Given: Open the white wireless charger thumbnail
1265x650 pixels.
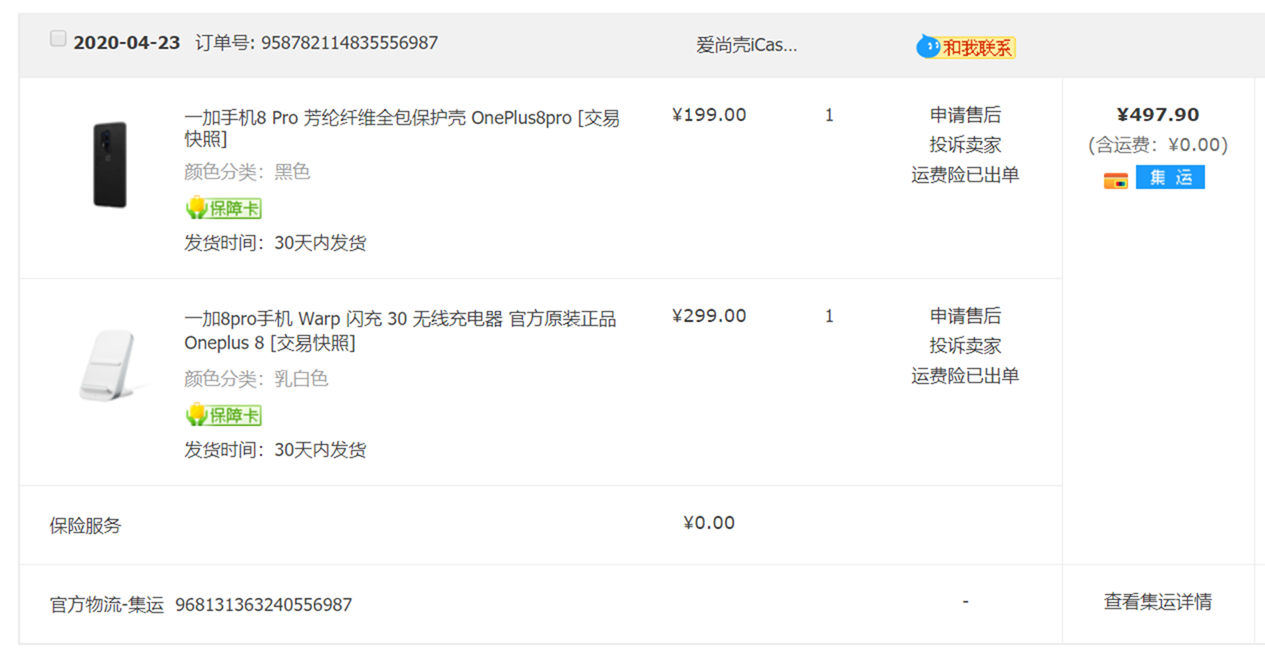Looking at the screenshot, I should pyautogui.click(x=110, y=366).
